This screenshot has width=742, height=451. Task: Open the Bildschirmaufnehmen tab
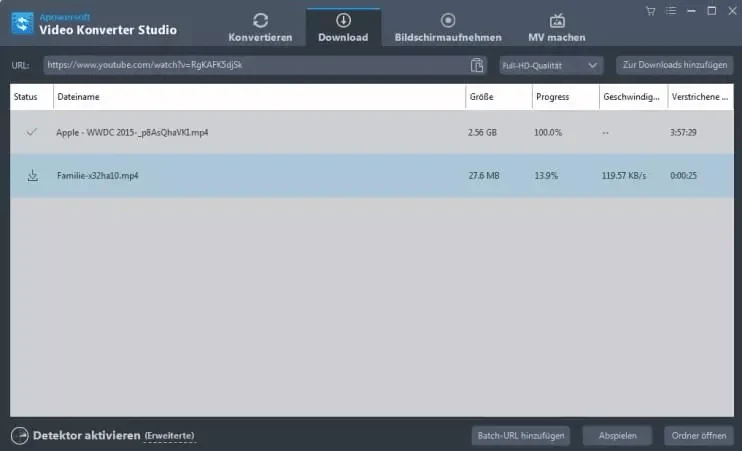click(448, 28)
